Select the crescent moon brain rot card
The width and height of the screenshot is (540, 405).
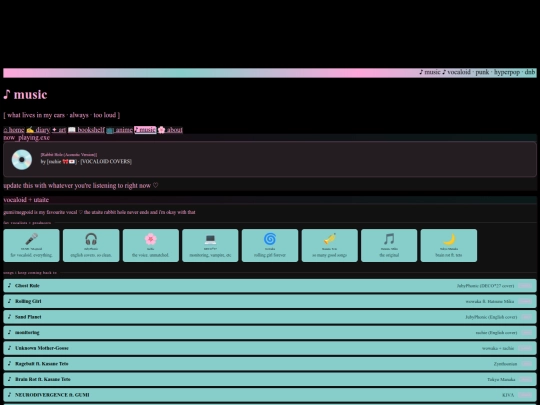click(x=449, y=246)
